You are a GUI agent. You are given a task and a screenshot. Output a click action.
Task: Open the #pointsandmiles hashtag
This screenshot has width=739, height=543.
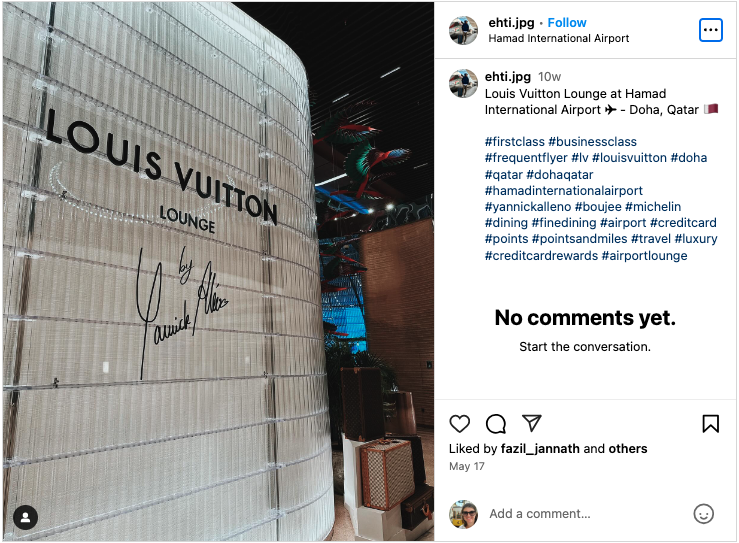point(579,239)
